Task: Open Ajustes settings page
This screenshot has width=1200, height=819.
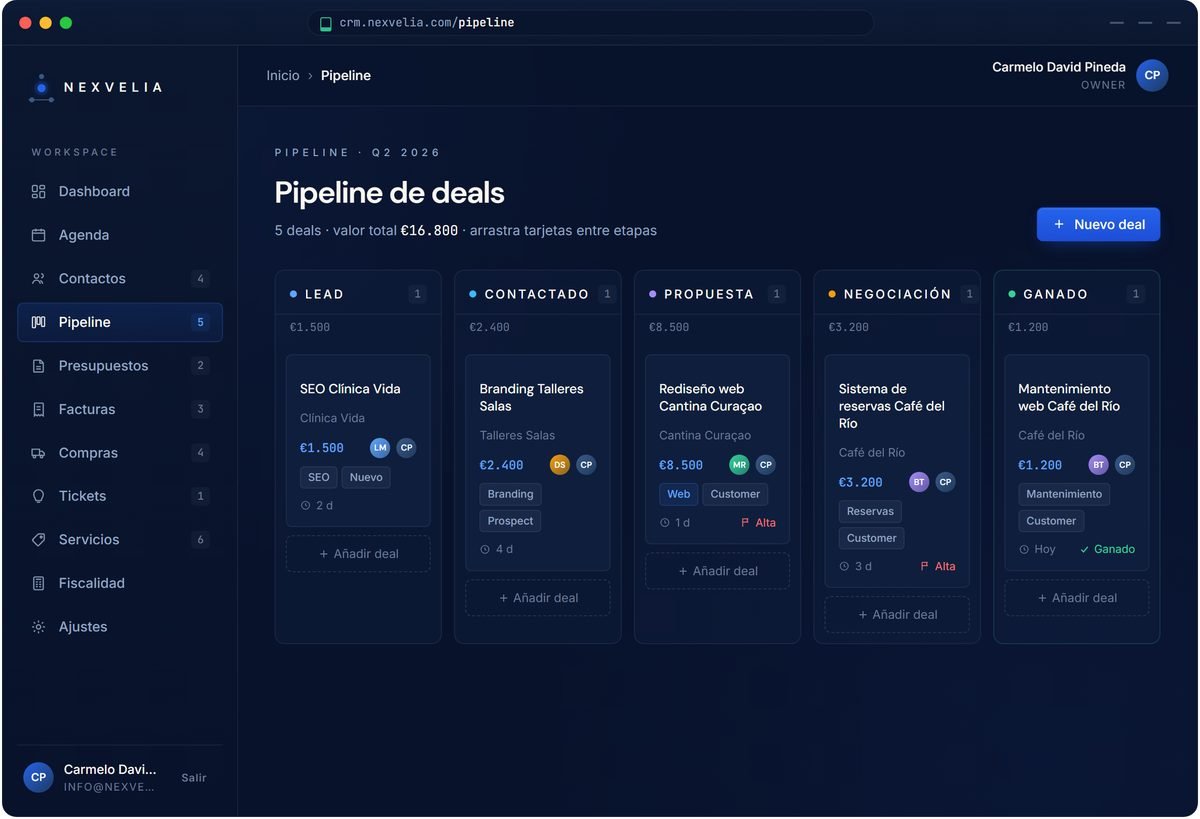Action: coord(120,627)
